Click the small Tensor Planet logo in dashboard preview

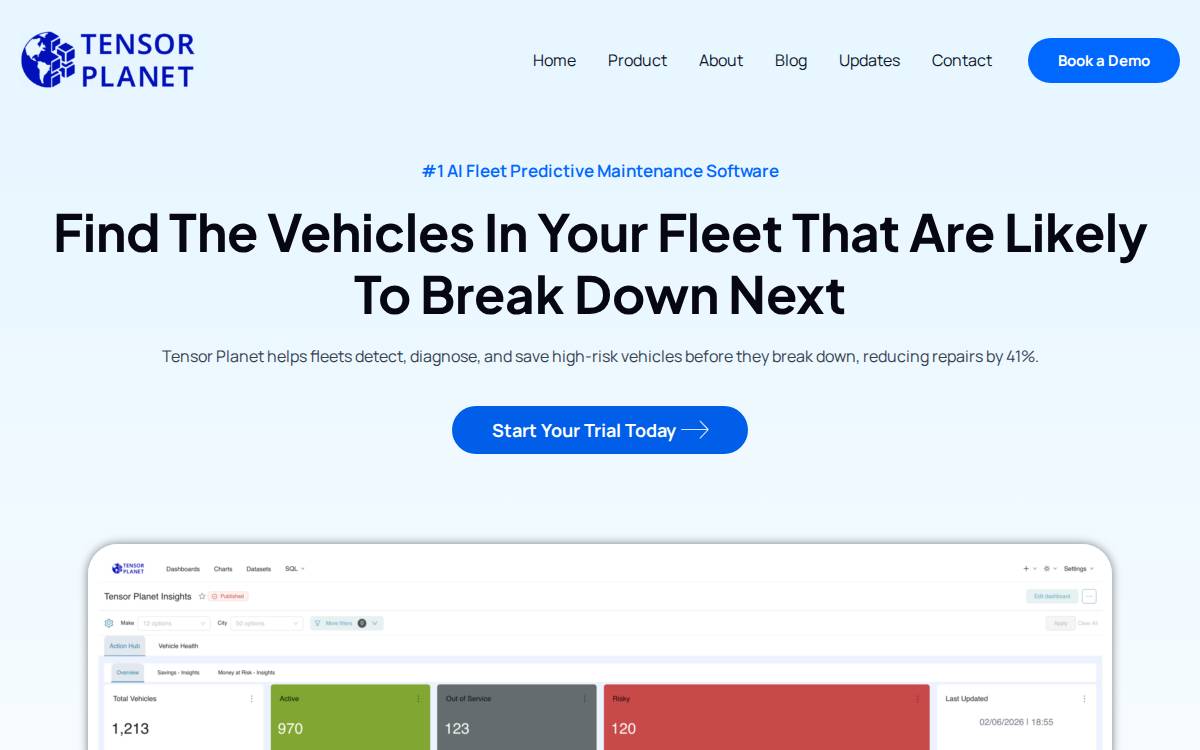tap(128, 568)
